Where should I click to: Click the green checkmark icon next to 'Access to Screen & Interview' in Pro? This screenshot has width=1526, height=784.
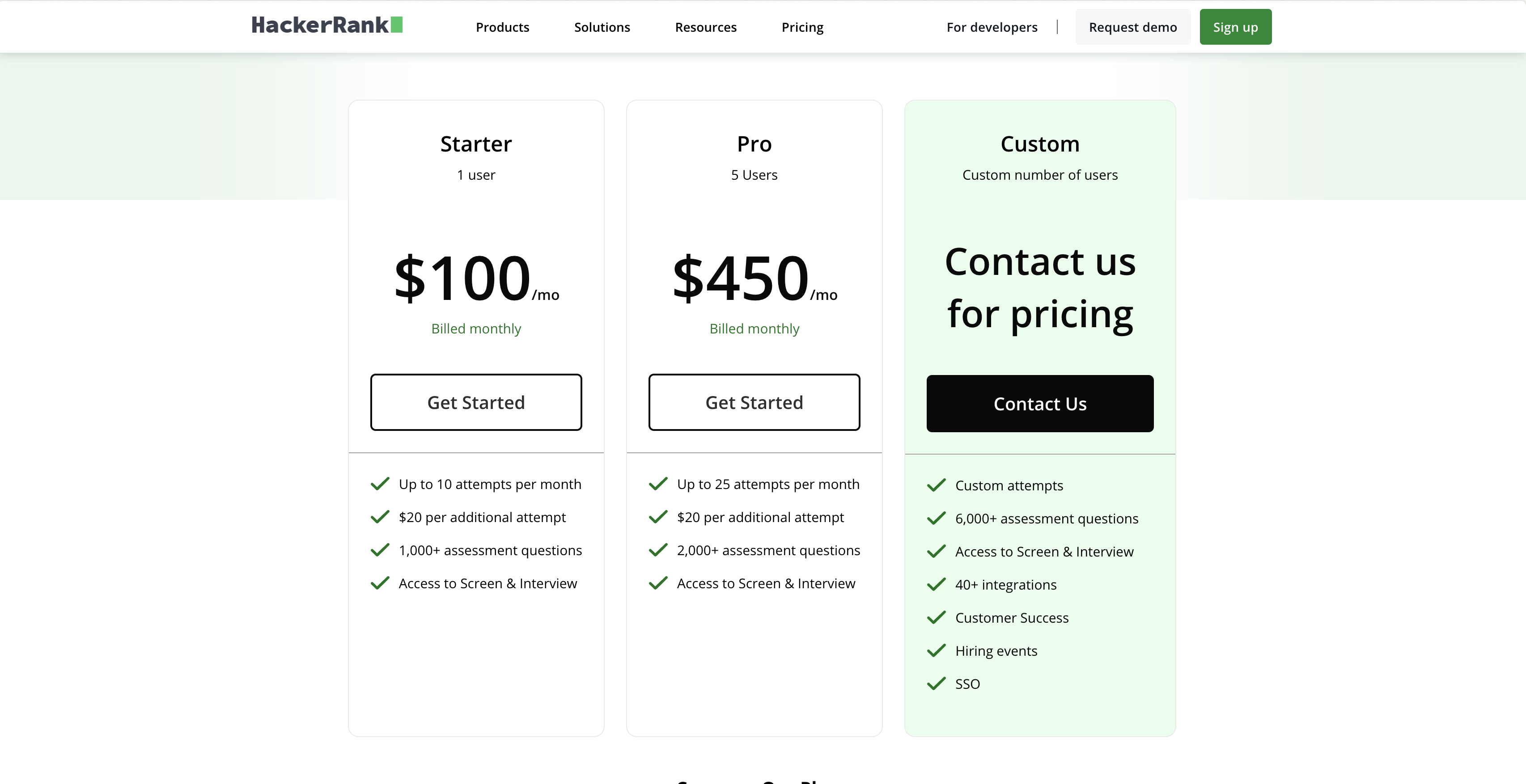[x=658, y=582]
